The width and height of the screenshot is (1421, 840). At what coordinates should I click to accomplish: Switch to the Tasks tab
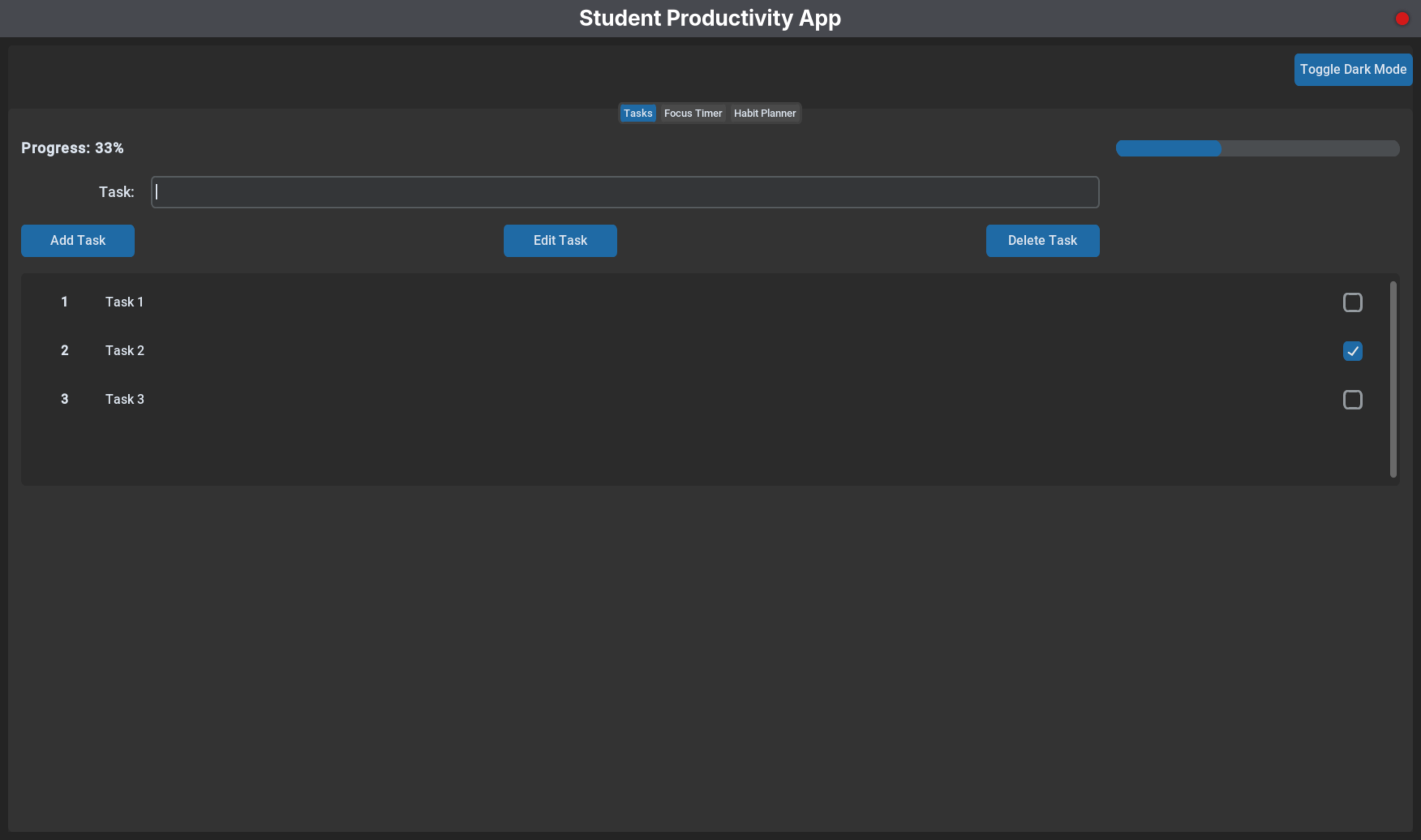coord(638,113)
